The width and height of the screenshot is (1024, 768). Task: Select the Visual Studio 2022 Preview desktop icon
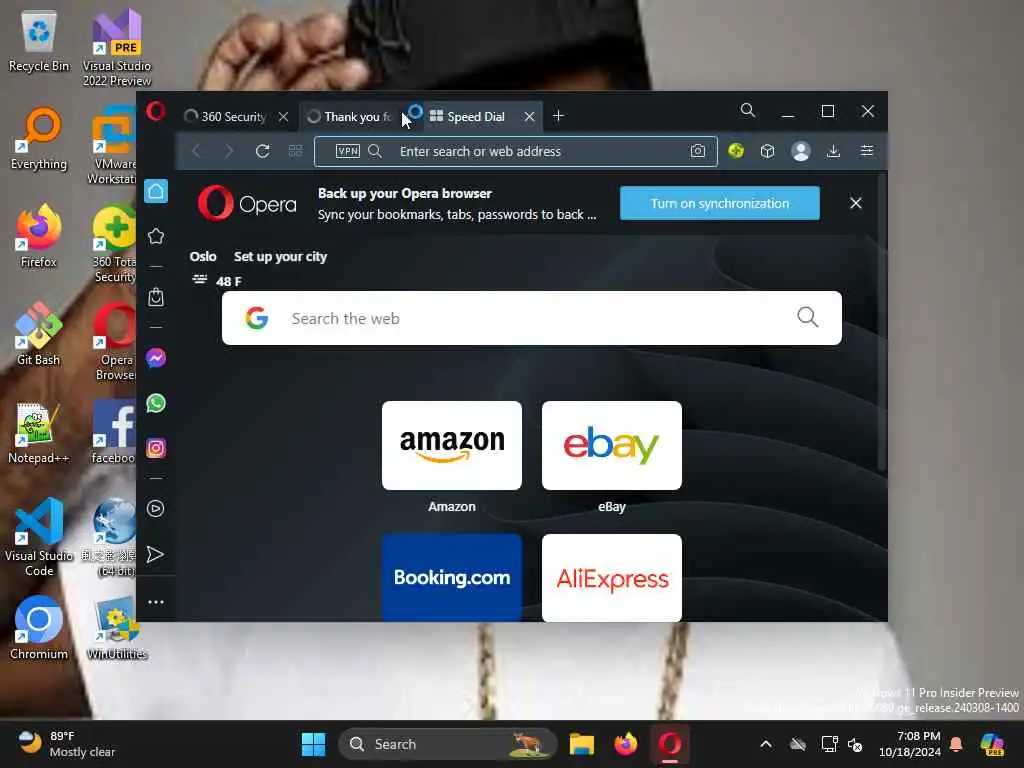[x=117, y=47]
